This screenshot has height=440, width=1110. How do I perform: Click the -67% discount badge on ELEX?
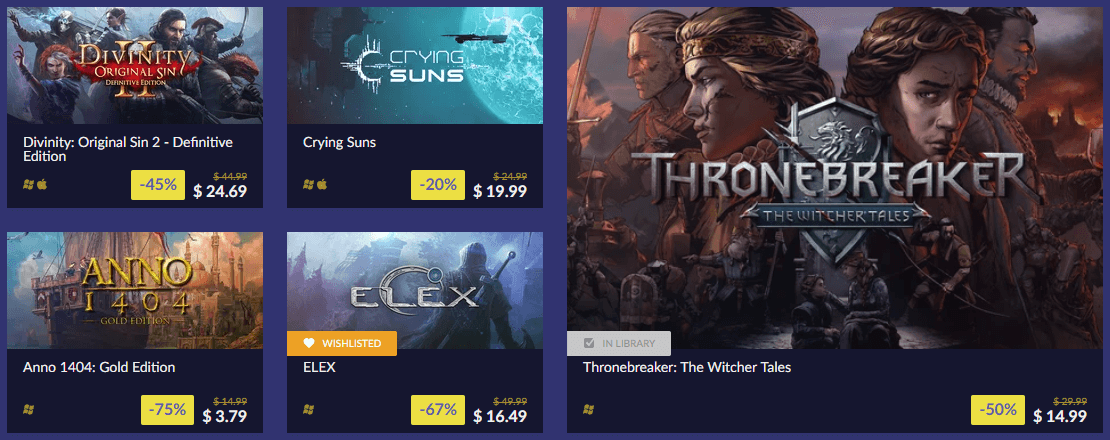click(x=439, y=409)
